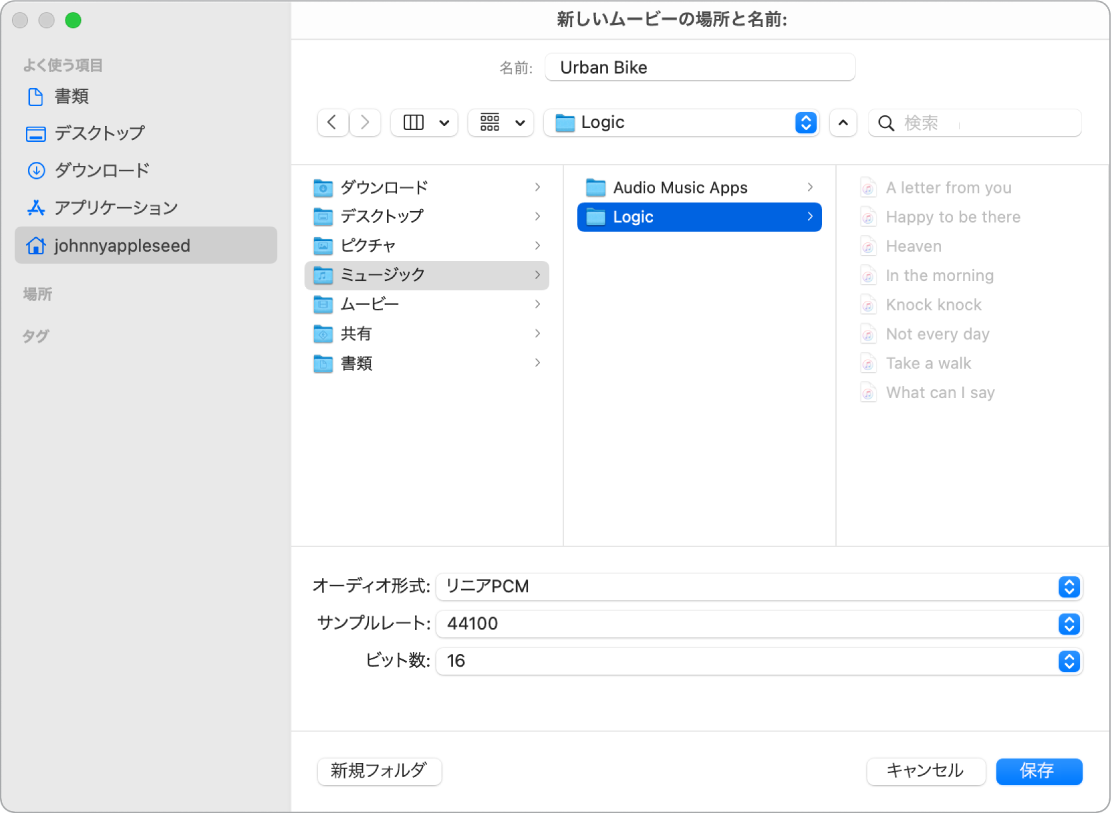Open the オーディオ形式 リニアPCM dropdown

pyautogui.click(x=1068, y=587)
